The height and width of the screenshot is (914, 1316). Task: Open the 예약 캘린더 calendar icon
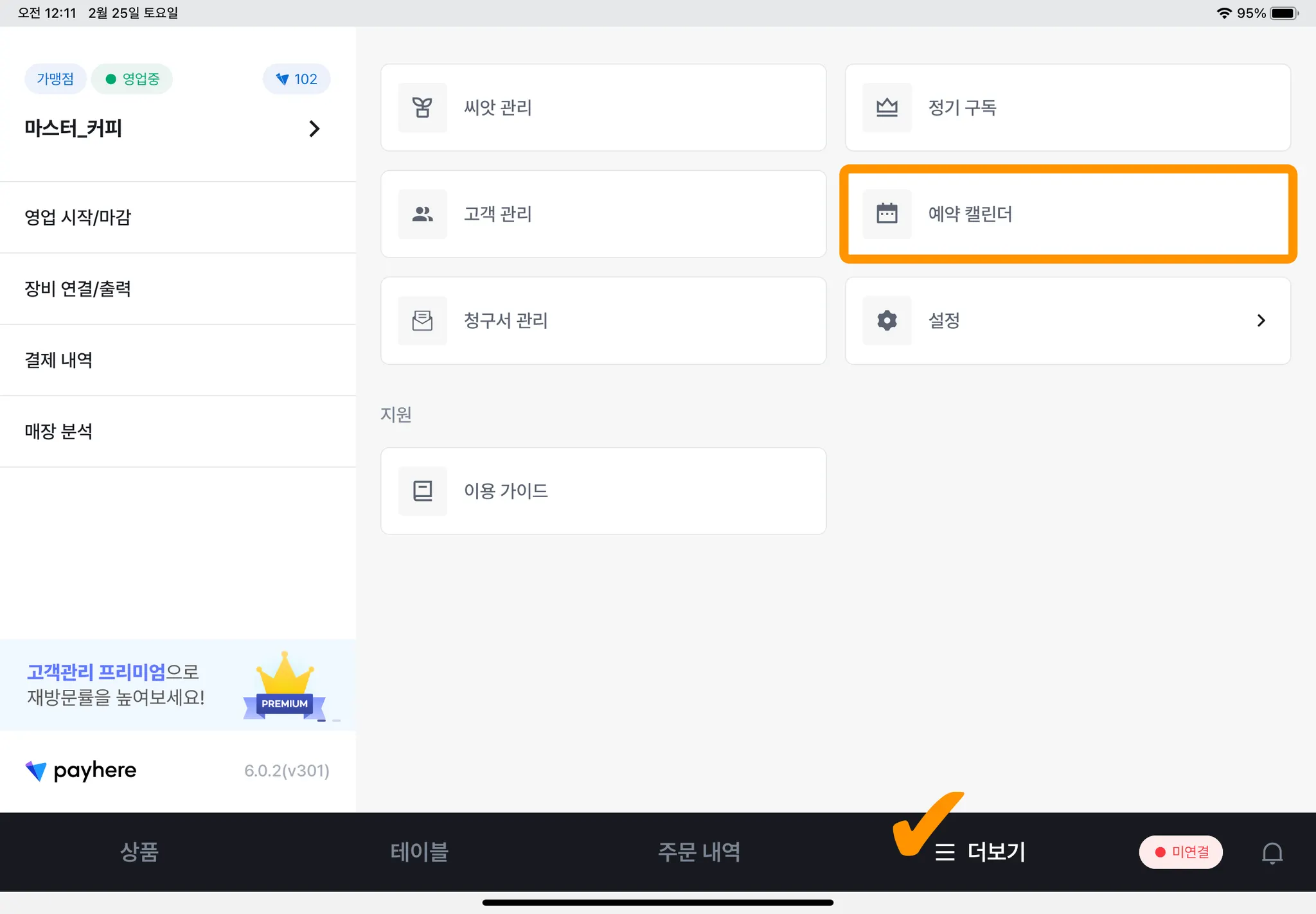[x=887, y=214]
